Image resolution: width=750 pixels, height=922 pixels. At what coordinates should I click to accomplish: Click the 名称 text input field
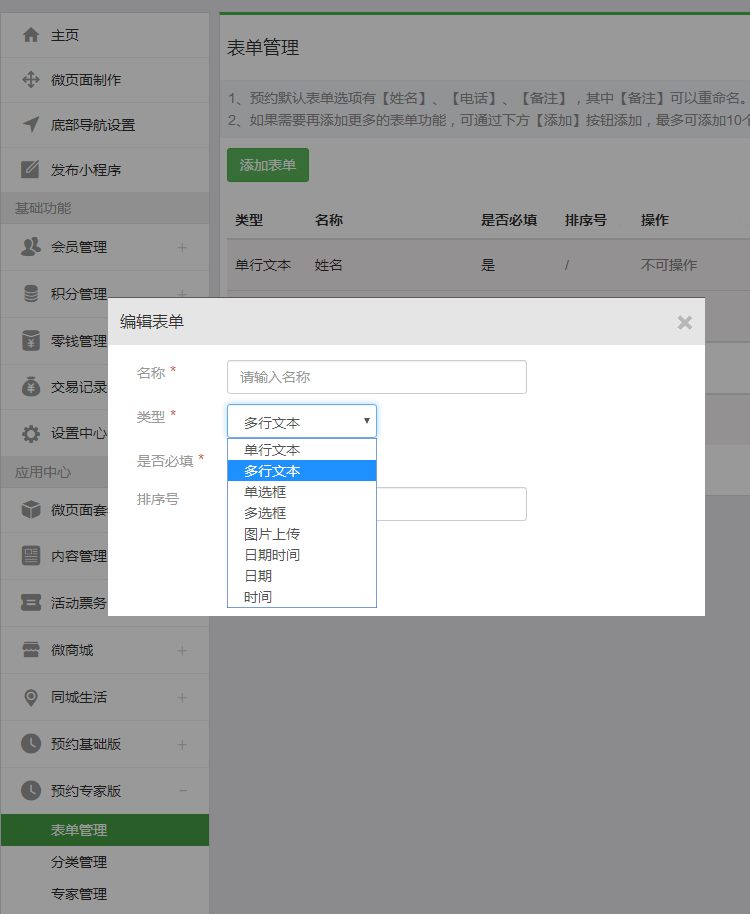(376, 377)
